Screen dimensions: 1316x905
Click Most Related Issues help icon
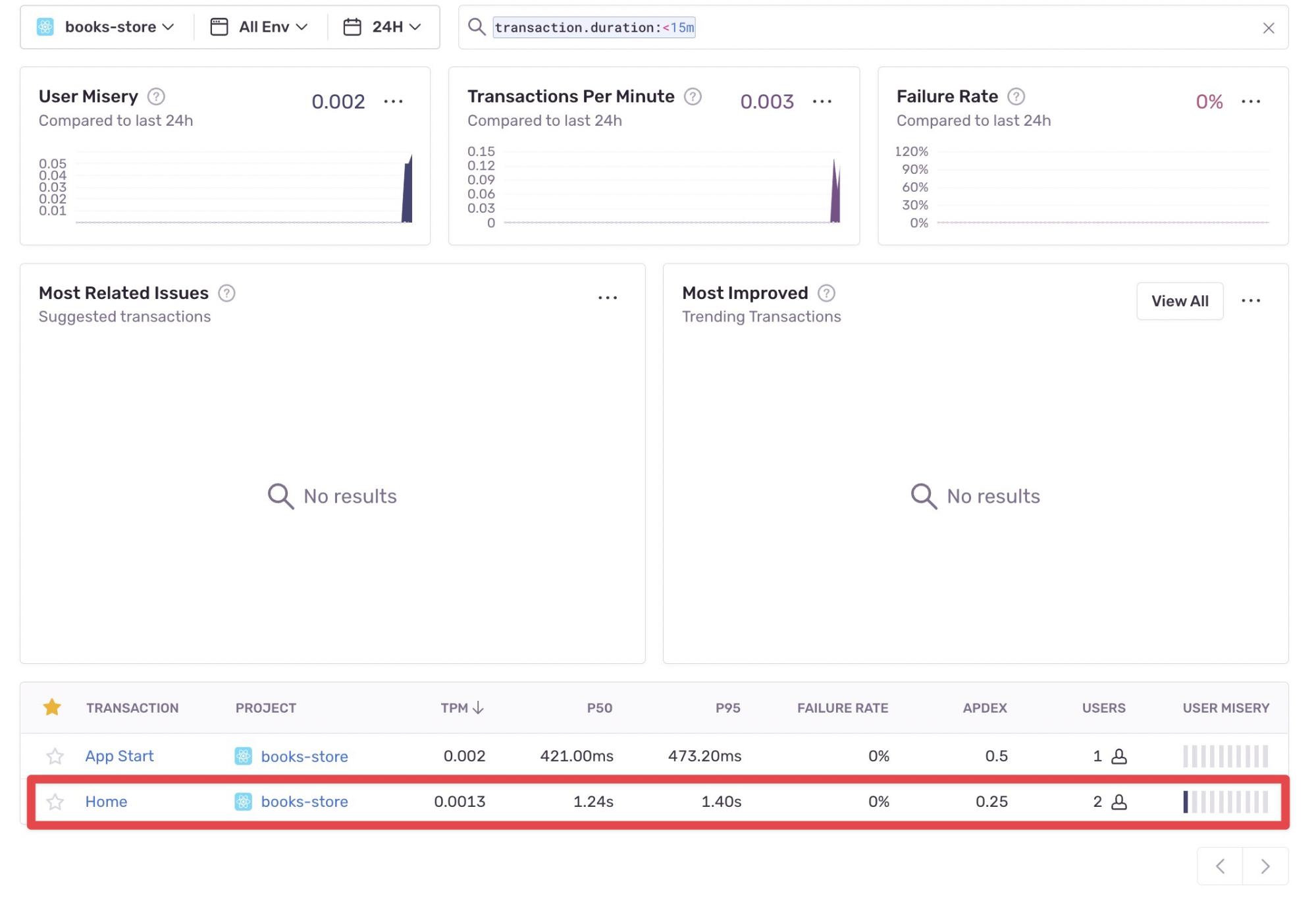click(226, 293)
